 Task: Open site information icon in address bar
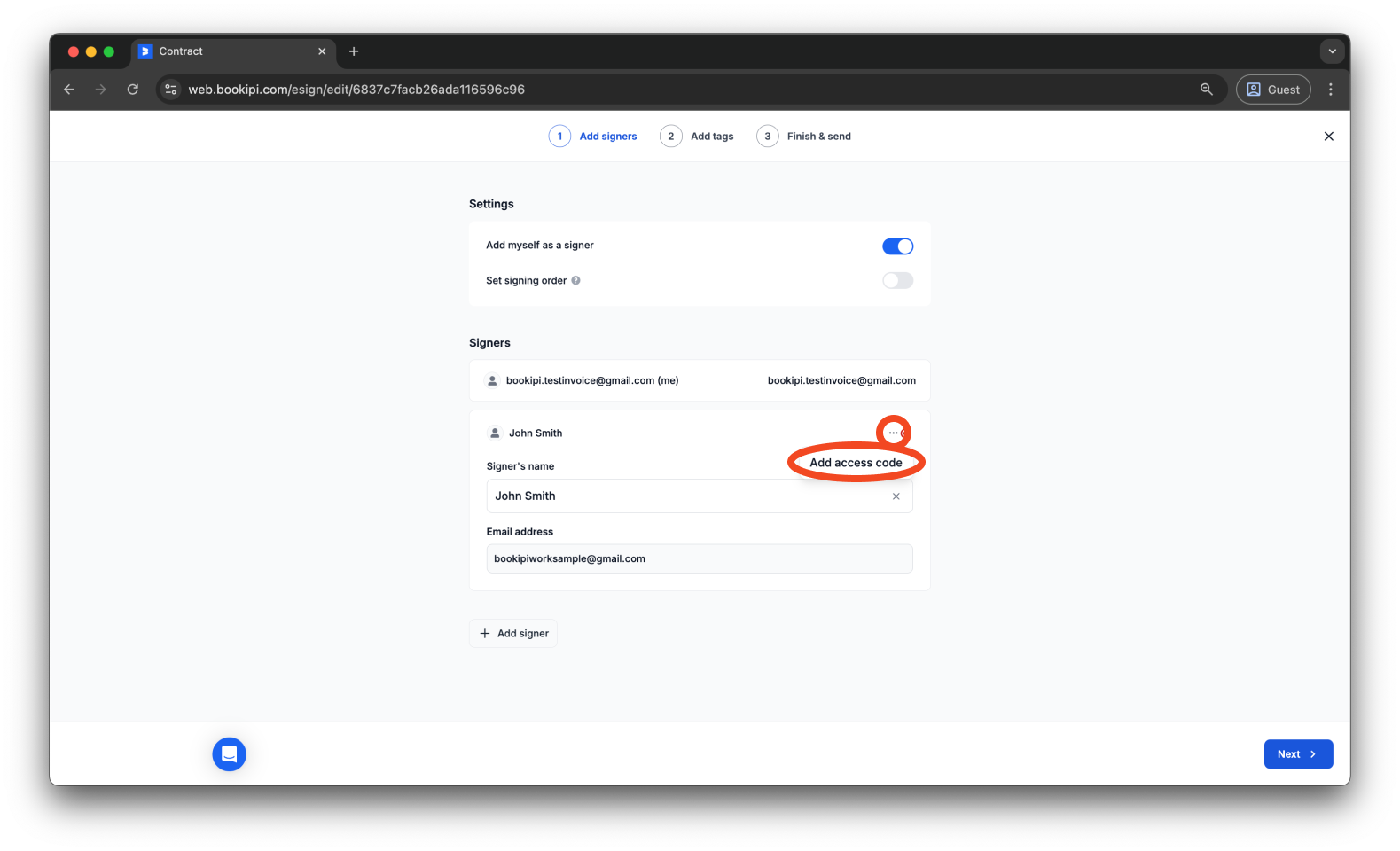(x=171, y=90)
